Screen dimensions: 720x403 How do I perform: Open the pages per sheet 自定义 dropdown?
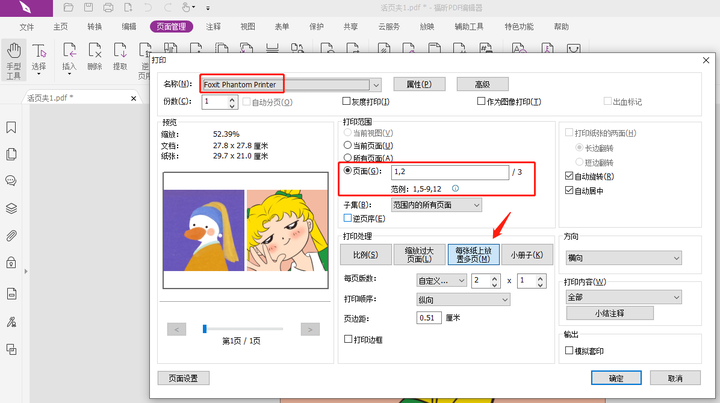[x=441, y=280]
